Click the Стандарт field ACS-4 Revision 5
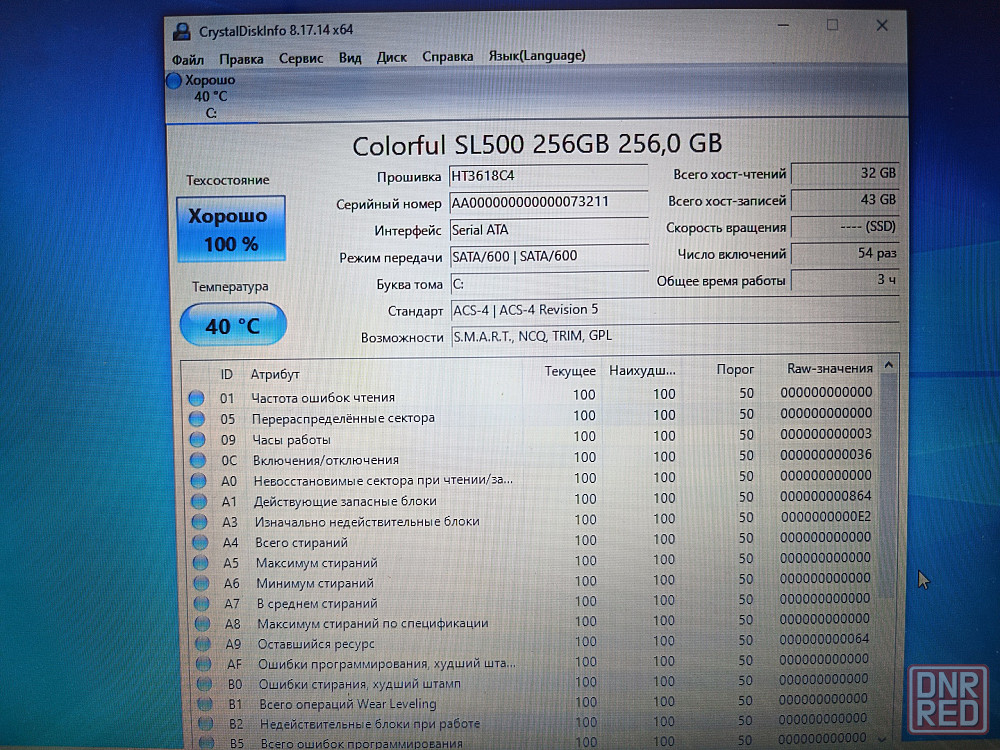The height and width of the screenshot is (750, 1000). tap(675, 310)
